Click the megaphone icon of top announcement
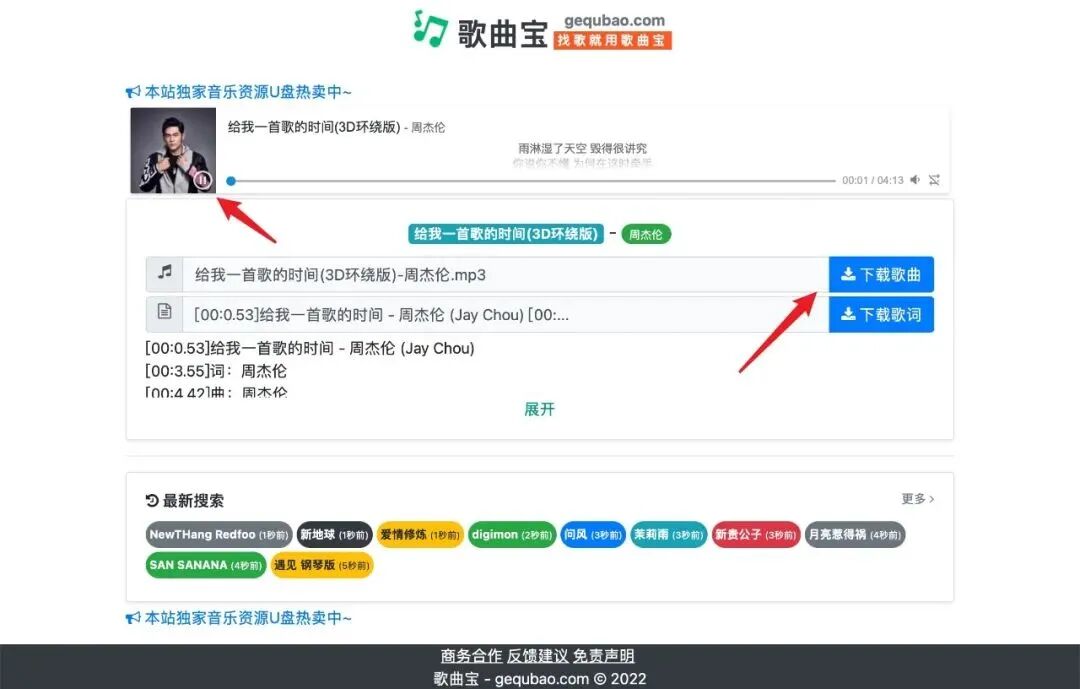This screenshot has width=1080, height=689. coord(134,92)
